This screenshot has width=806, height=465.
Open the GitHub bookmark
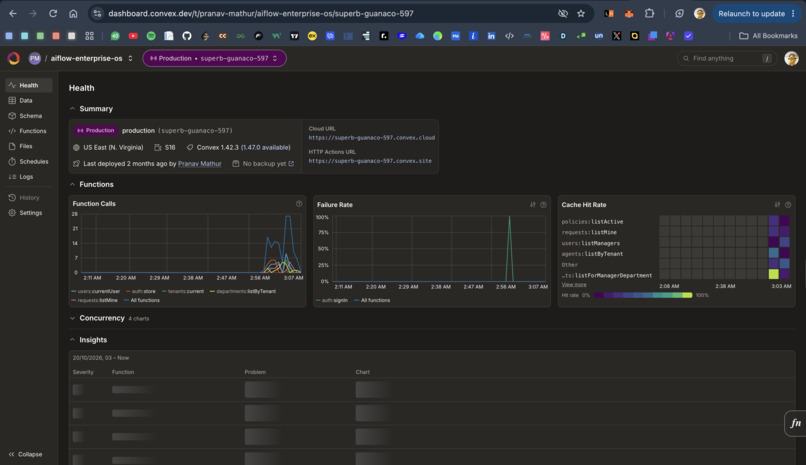point(187,36)
